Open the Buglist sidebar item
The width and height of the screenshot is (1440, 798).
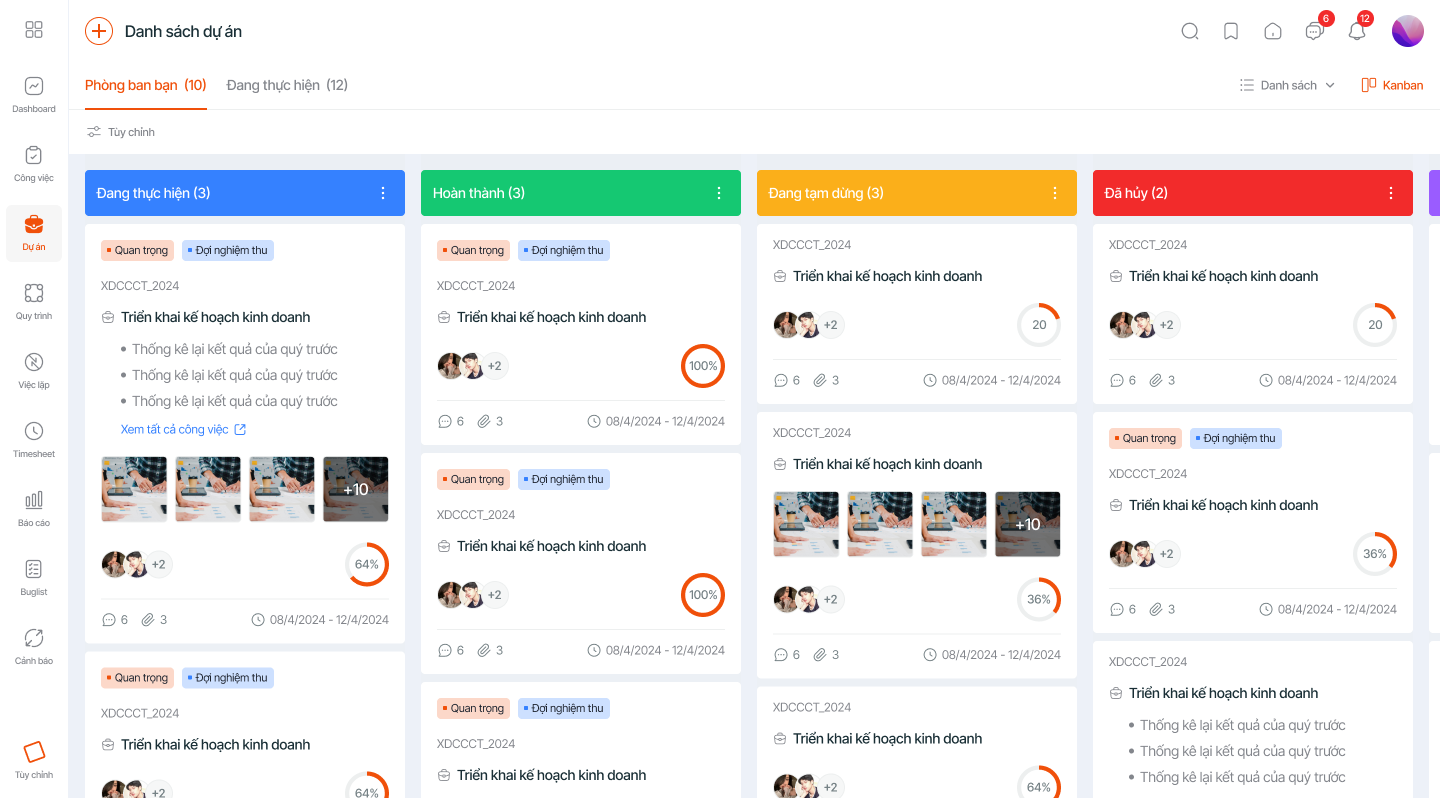click(34, 570)
